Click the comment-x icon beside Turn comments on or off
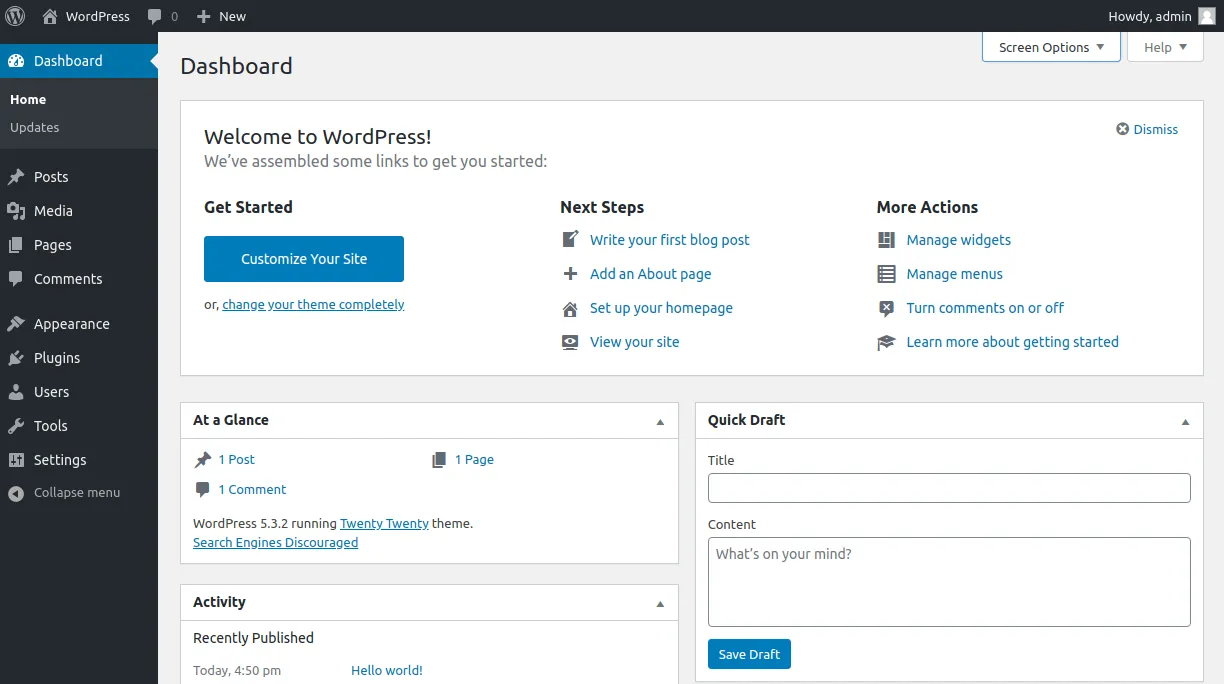The image size is (1224, 684). click(x=886, y=308)
